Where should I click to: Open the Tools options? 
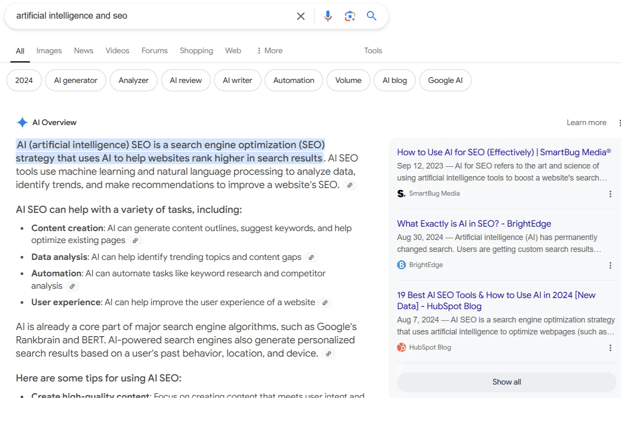(373, 51)
